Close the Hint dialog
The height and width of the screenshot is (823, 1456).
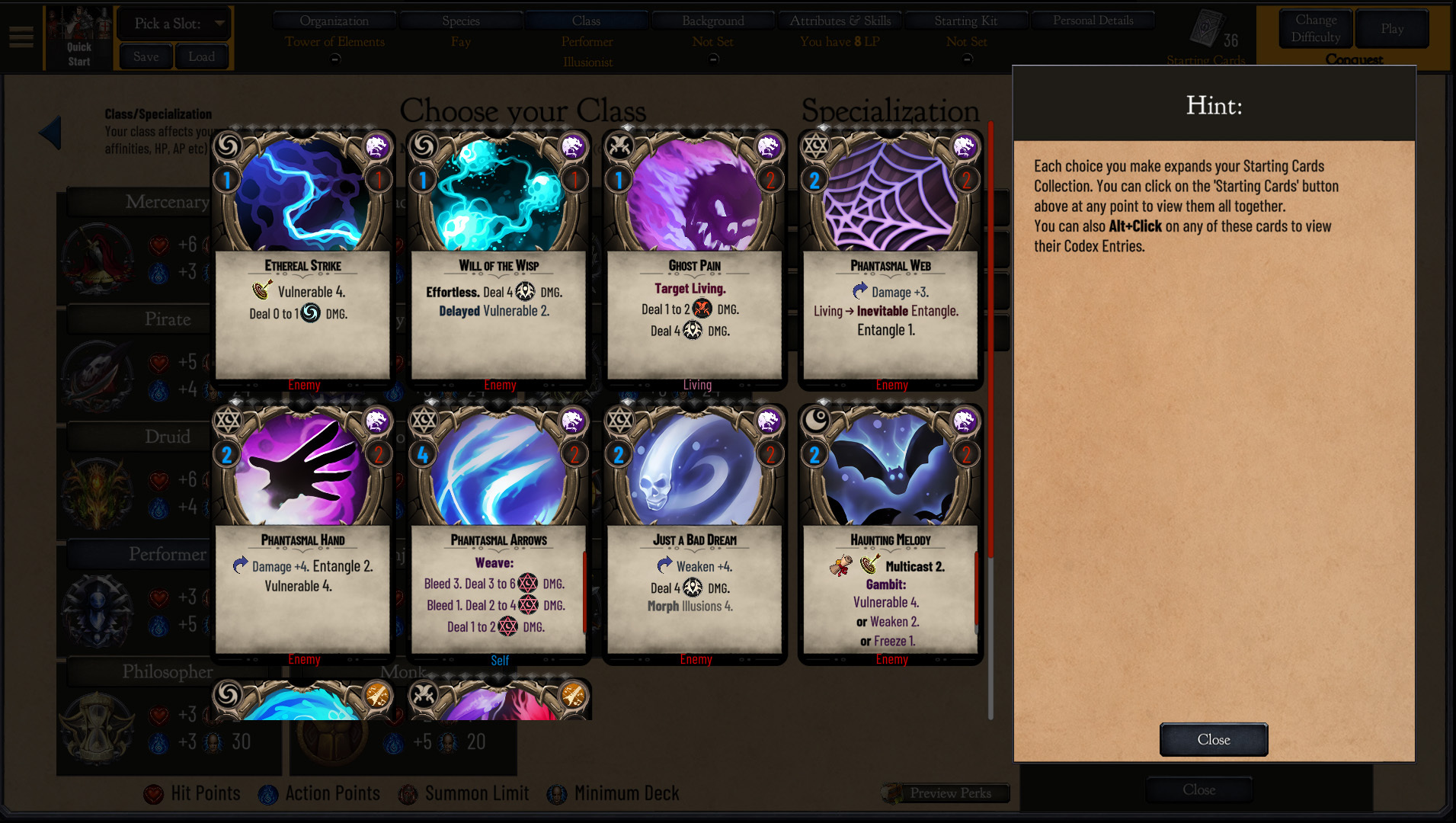pyautogui.click(x=1213, y=739)
